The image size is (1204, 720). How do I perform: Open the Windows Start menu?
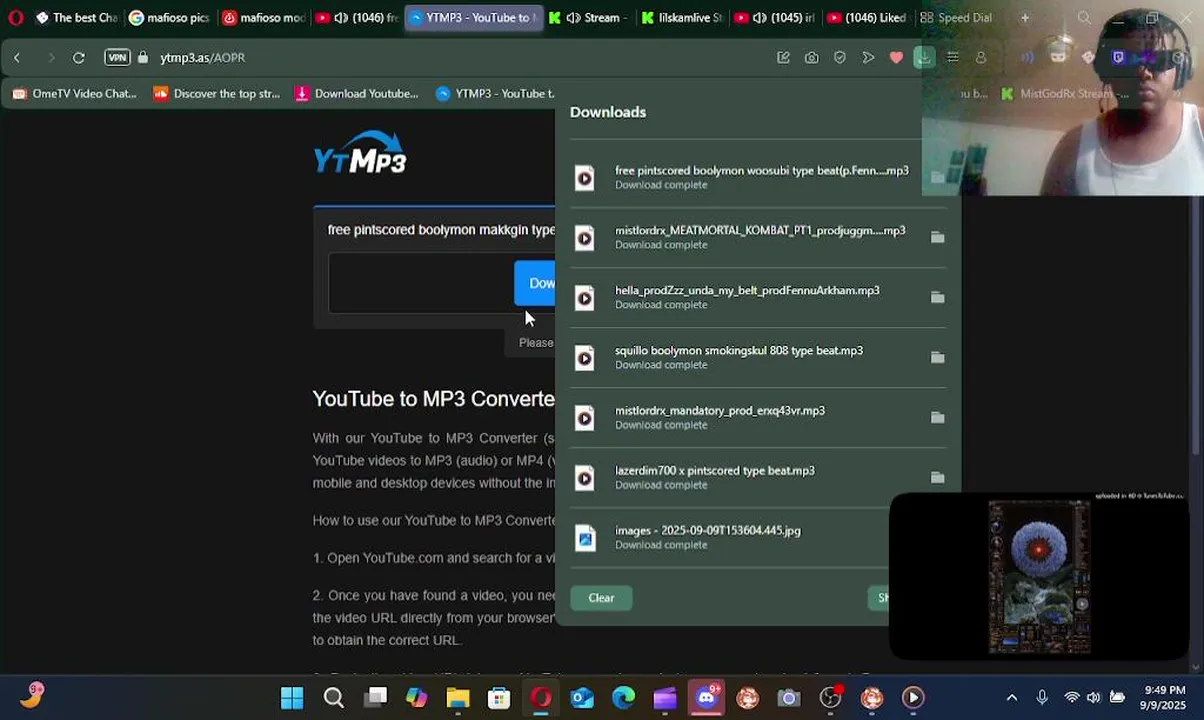[292, 698]
